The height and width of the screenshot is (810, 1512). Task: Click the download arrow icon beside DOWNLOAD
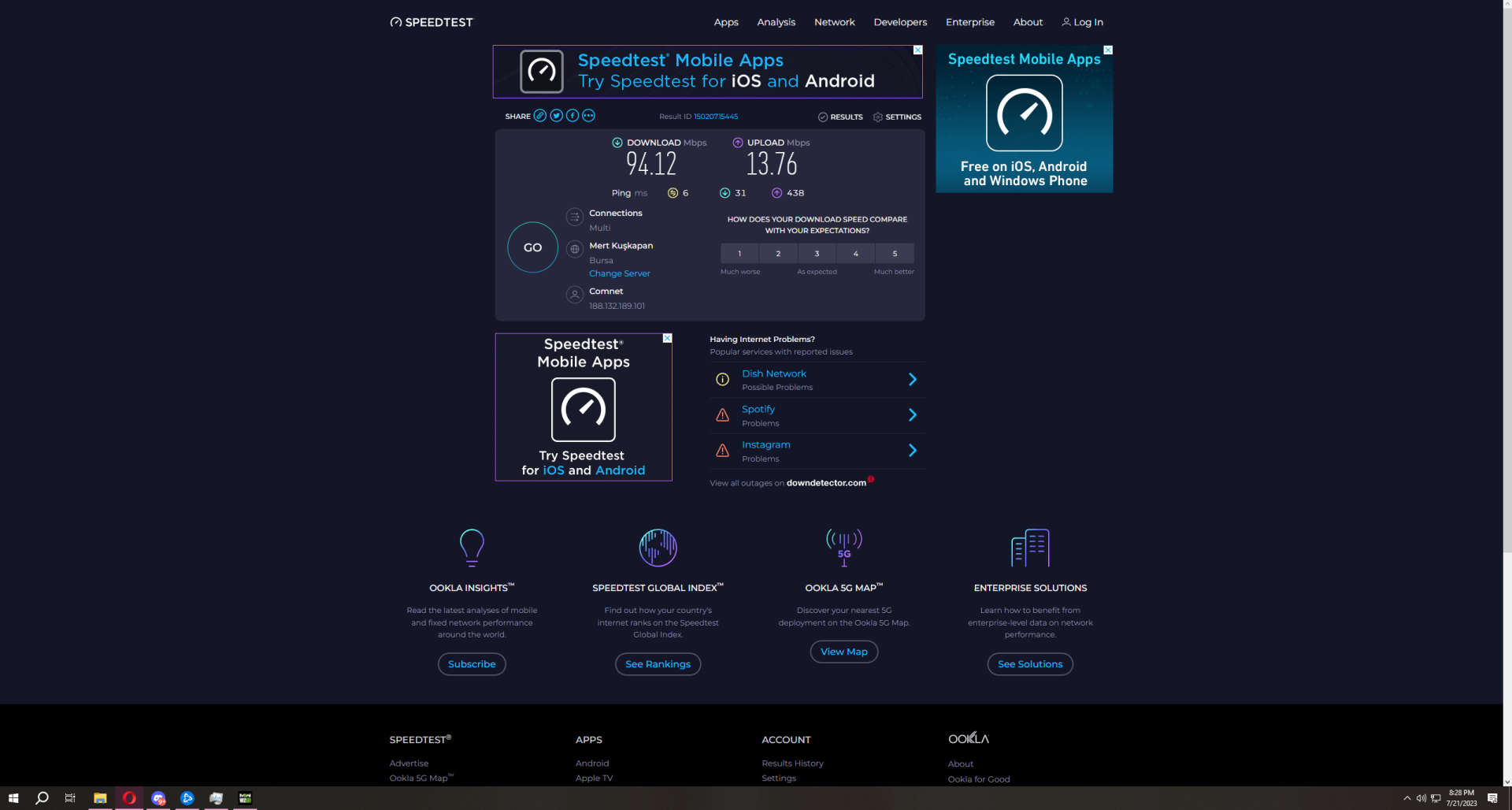point(617,143)
